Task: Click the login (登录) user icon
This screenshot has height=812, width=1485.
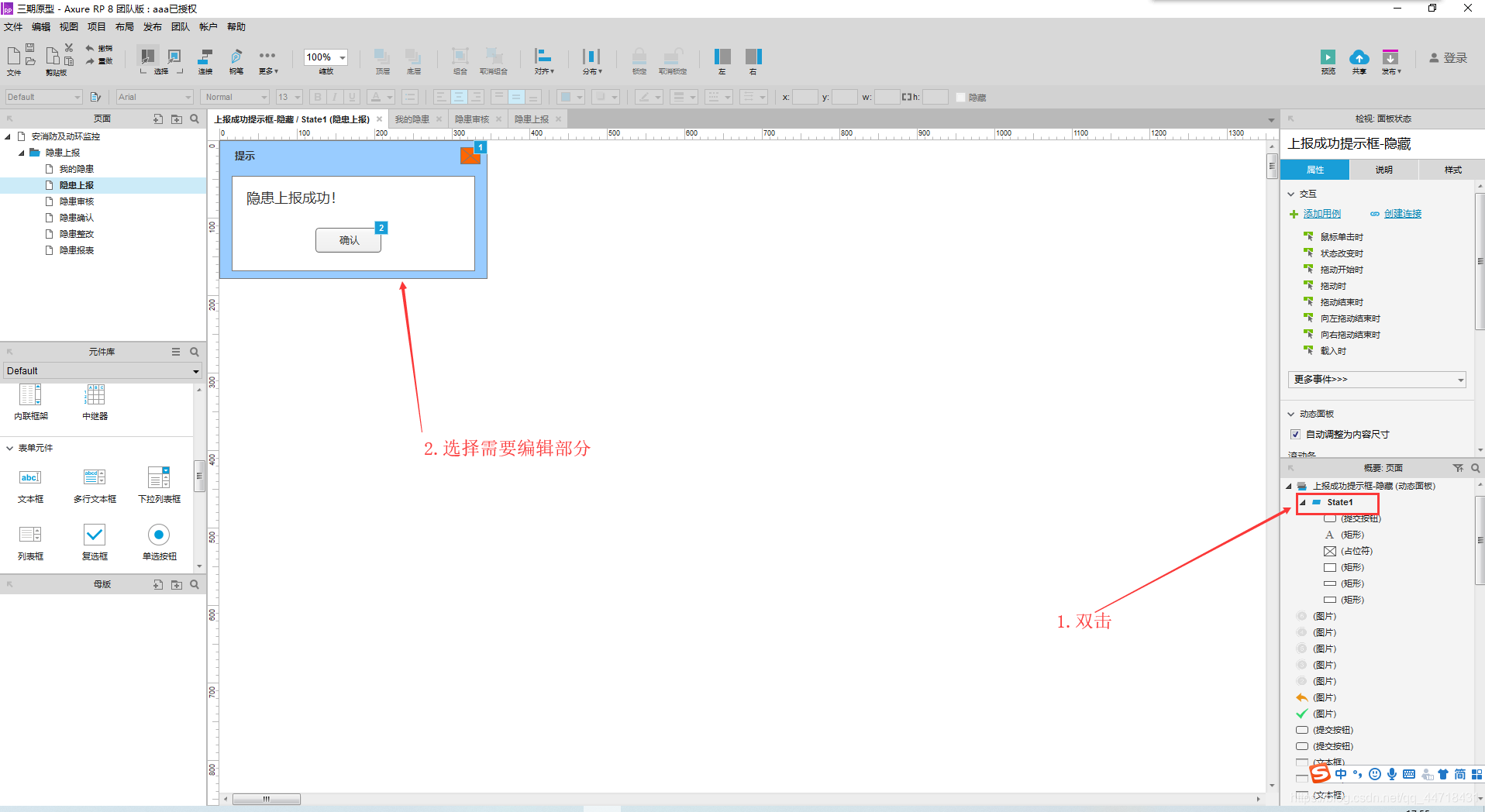Action: click(x=1434, y=57)
